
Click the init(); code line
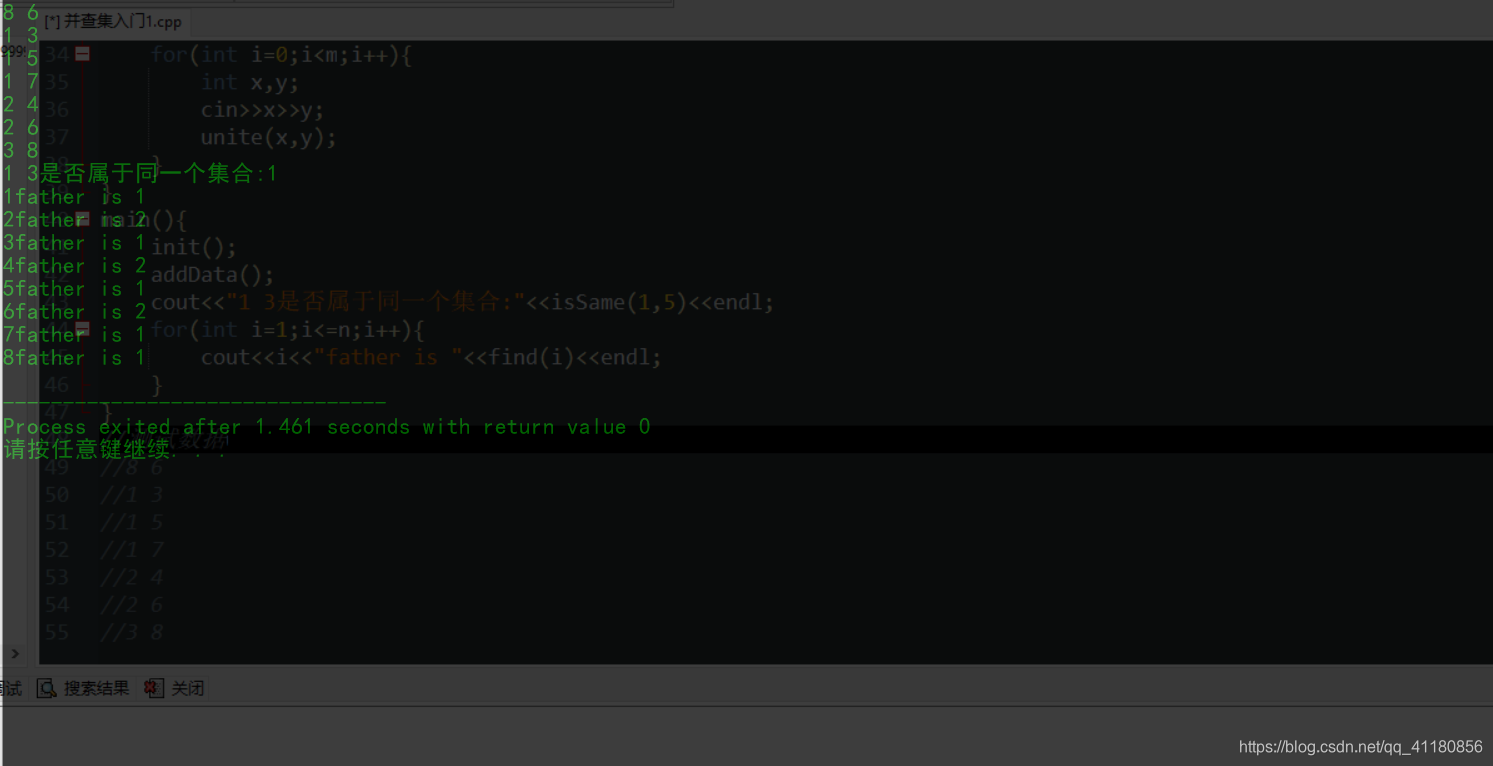click(x=194, y=247)
